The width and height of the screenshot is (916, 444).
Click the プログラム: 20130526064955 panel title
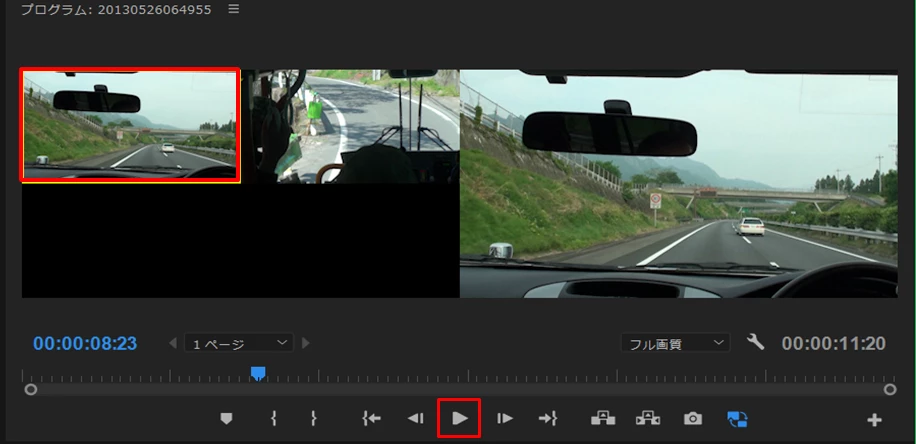[x=116, y=10]
